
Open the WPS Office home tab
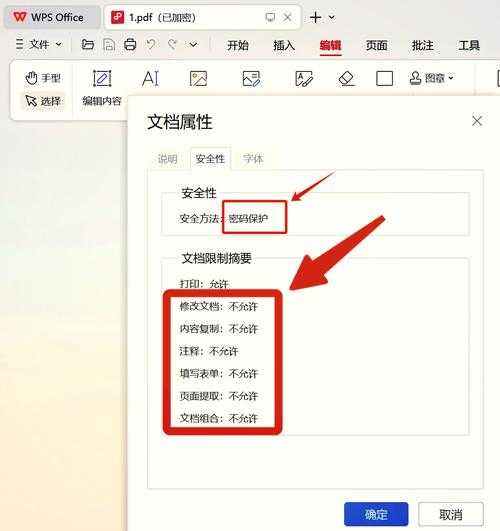52,17
